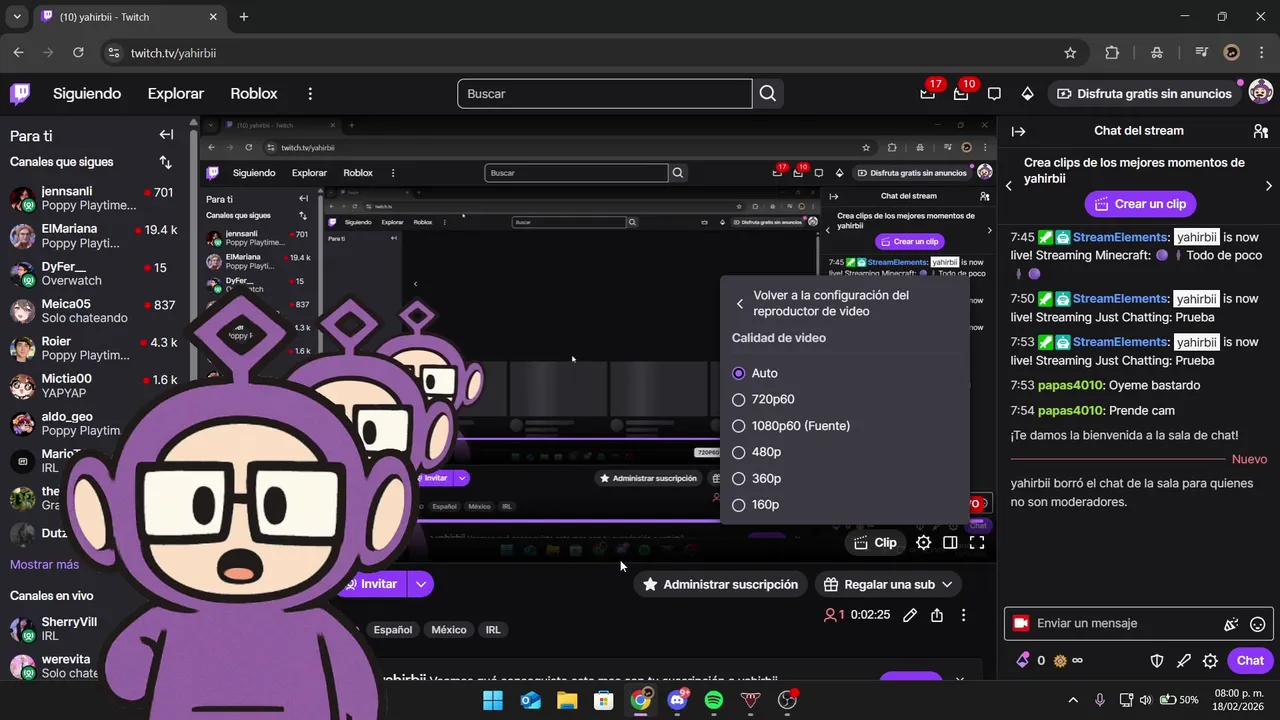Open more options in the top navigation
Image resolution: width=1280 pixels, height=720 pixels.
[310, 94]
